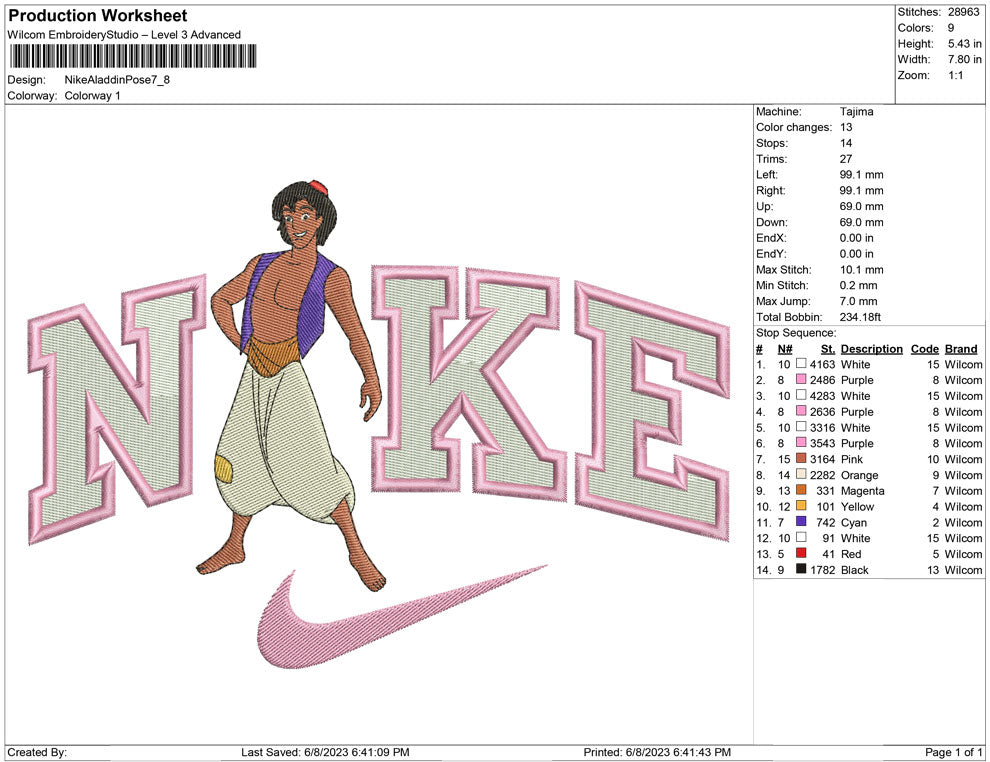
Task: Click the pink swatch next to 2636 Purple
Action: point(801,411)
